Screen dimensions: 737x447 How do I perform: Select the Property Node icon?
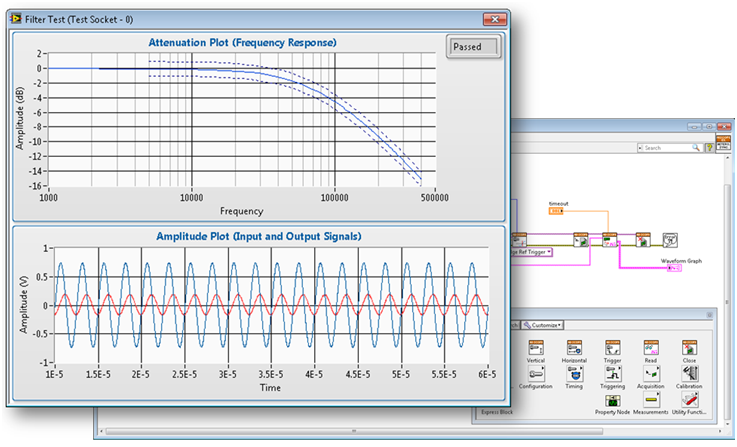click(x=613, y=400)
